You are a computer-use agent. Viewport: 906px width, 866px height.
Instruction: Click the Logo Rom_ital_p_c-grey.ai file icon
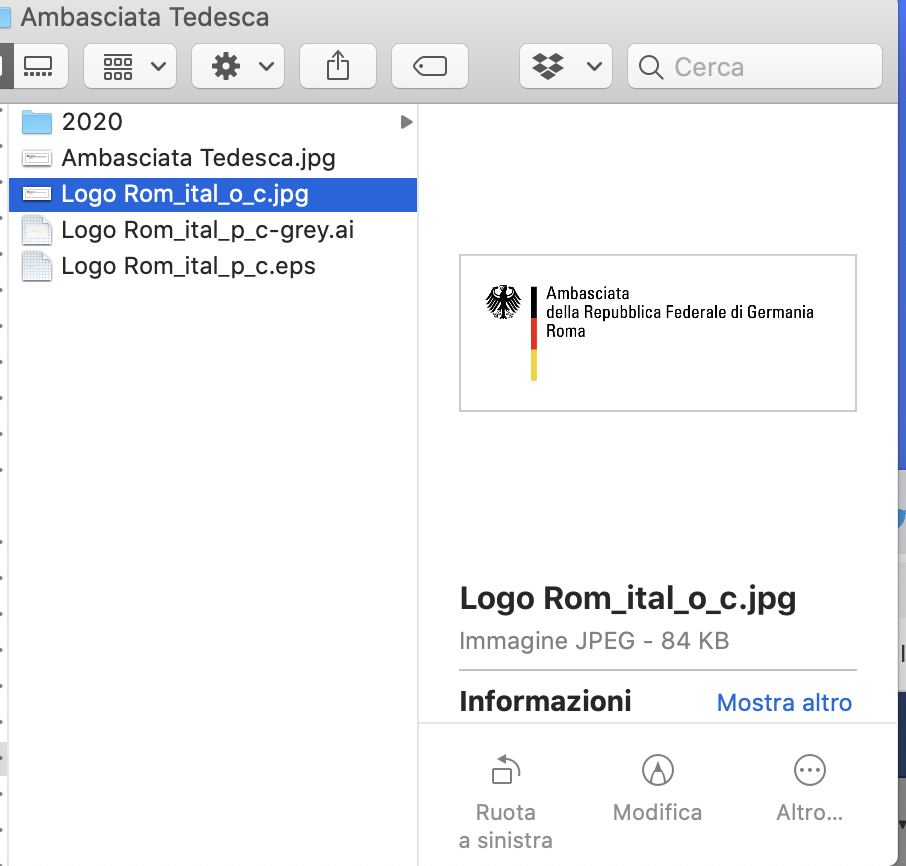coord(36,231)
